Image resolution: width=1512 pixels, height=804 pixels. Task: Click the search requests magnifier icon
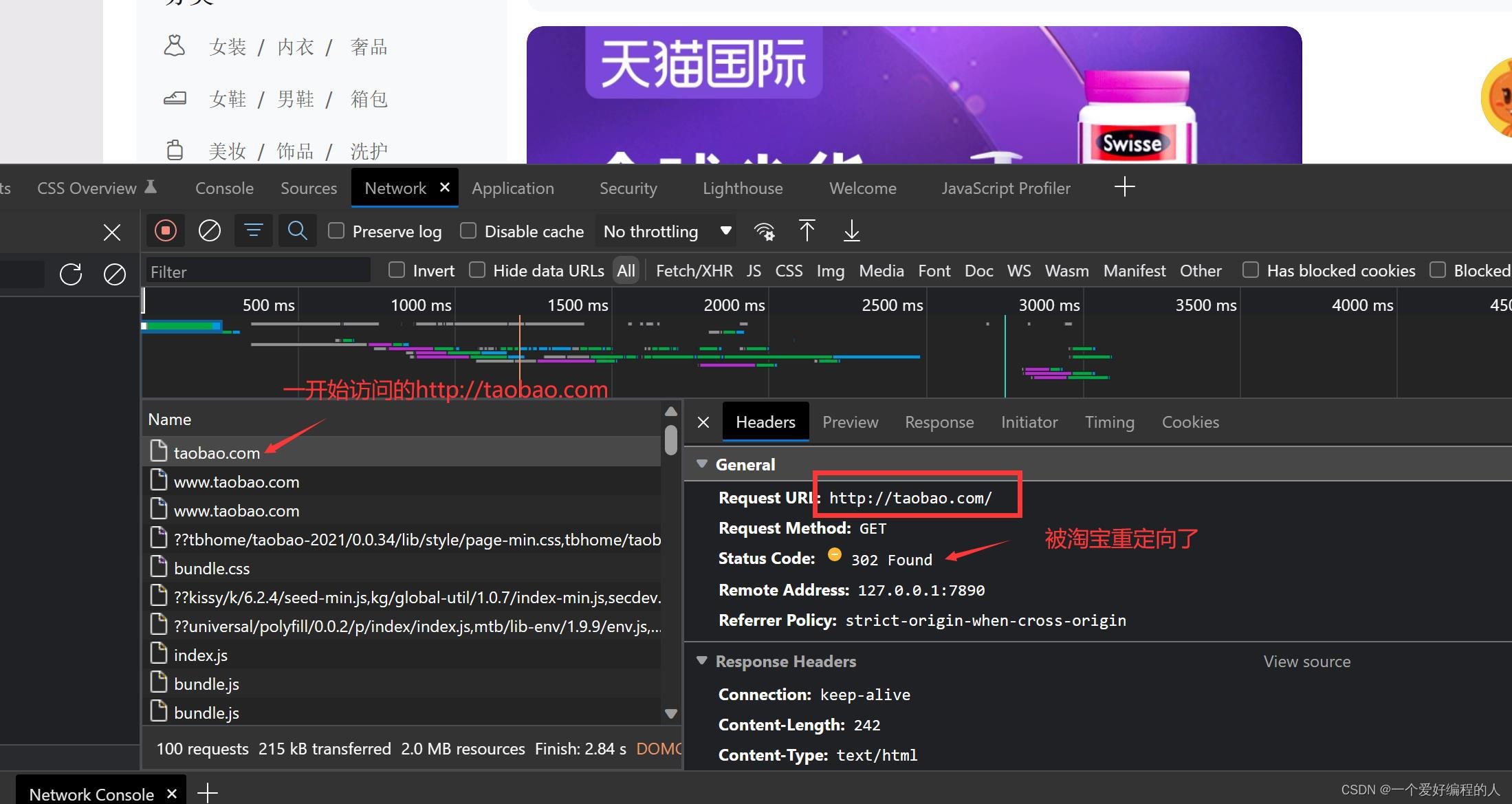pyautogui.click(x=297, y=230)
